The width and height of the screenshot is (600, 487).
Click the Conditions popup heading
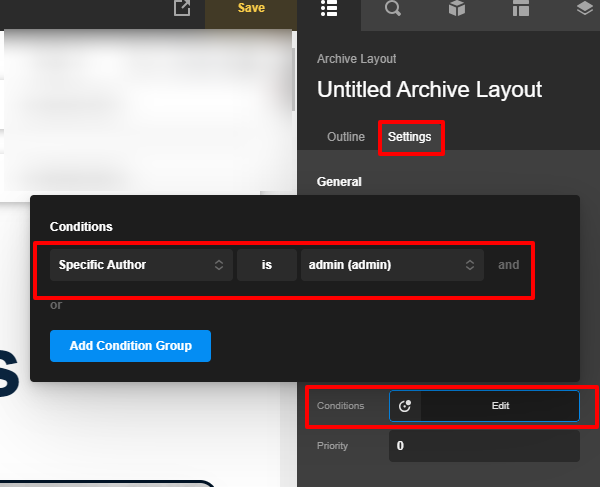pyautogui.click(x=81, y=227)
